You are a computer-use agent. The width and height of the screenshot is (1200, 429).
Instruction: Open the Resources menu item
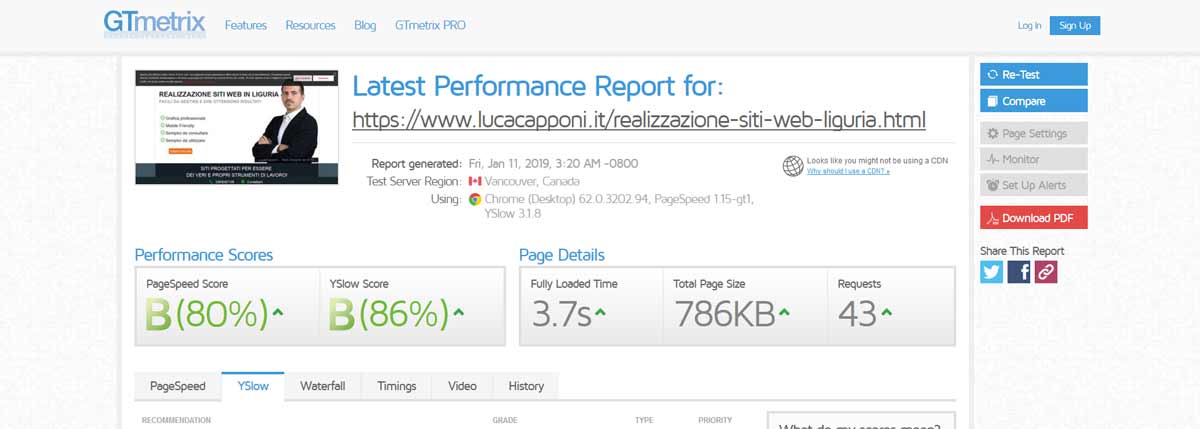click(x=310, y=25)
